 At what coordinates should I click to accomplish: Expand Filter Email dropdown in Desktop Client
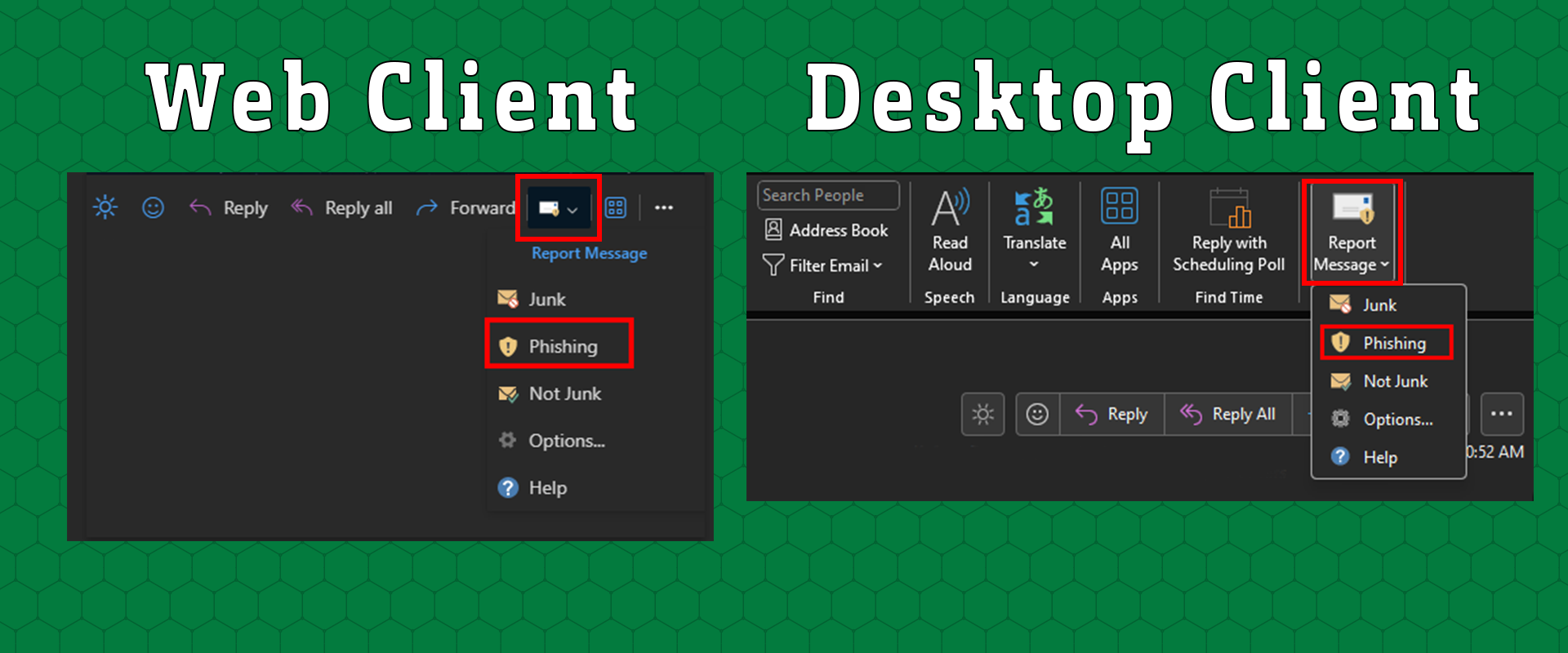[823, 265]
